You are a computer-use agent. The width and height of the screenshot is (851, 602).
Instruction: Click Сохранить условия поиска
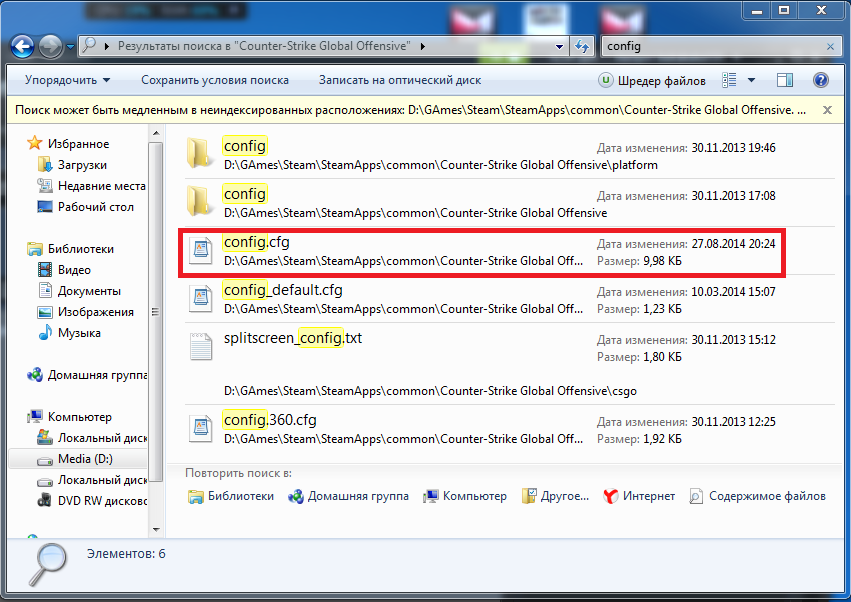(x=215, y=80)
